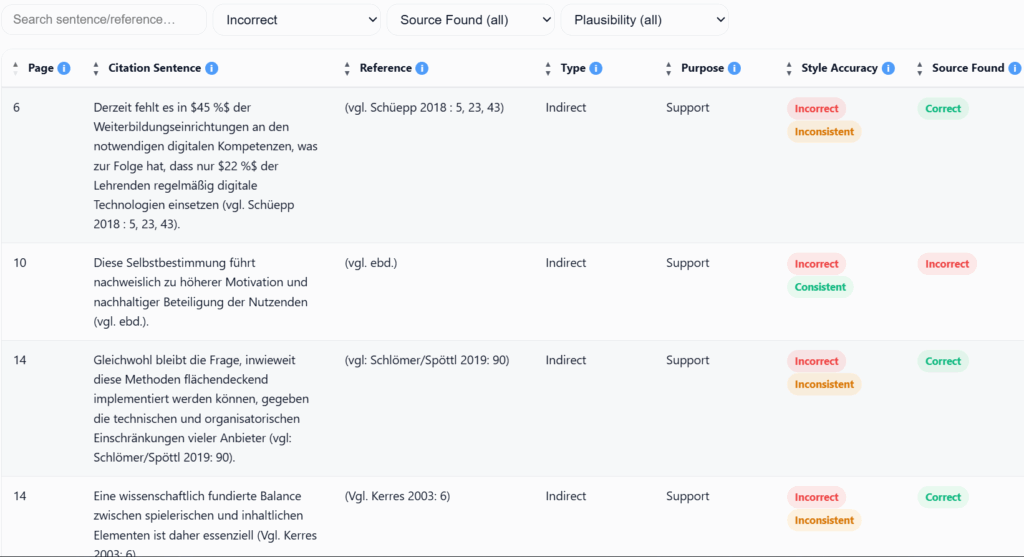
Task: Click the Reference column header
Action: (x=385, y=68)
